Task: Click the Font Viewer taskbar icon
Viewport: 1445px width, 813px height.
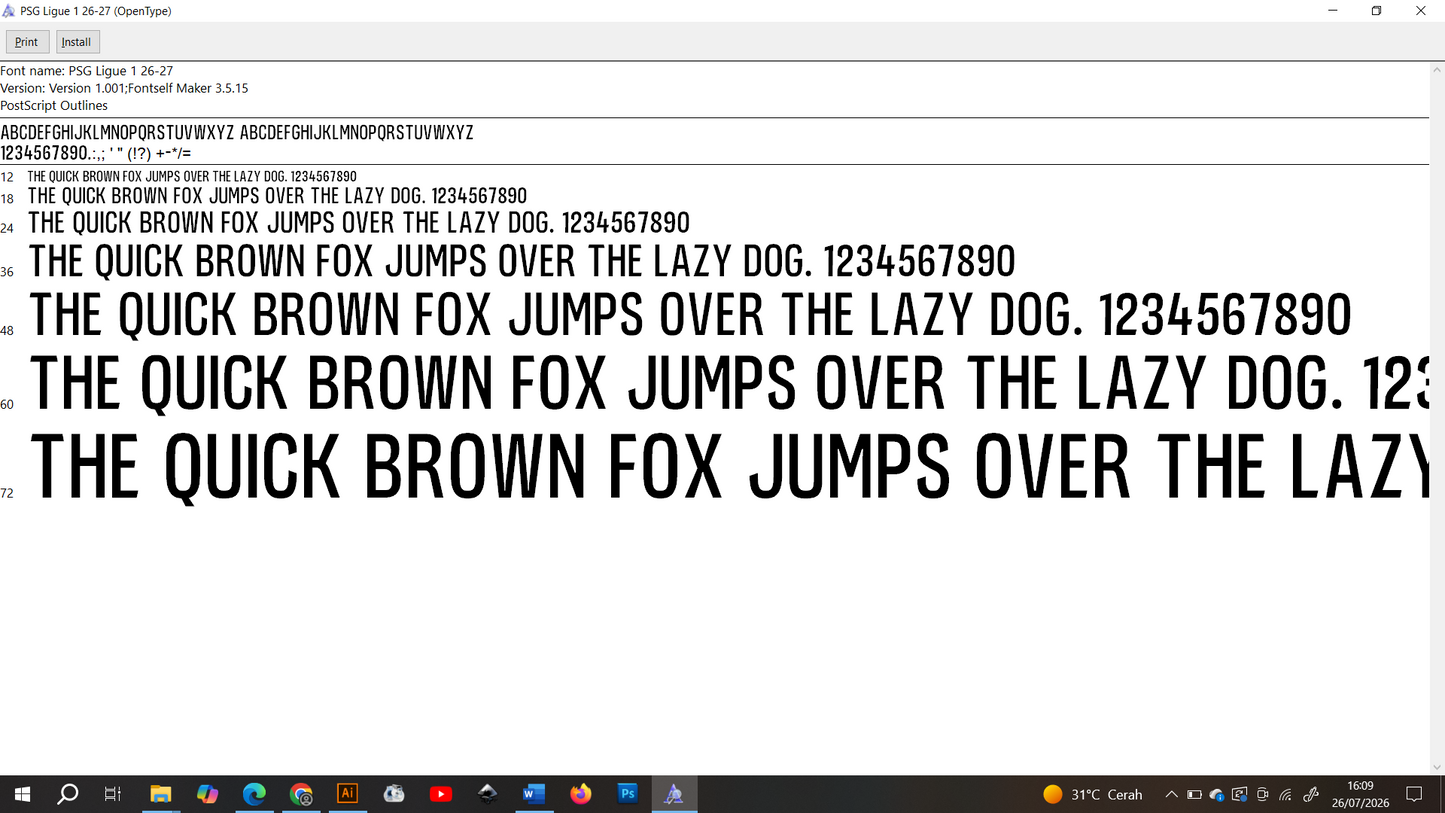Action: tap(674, 794)
